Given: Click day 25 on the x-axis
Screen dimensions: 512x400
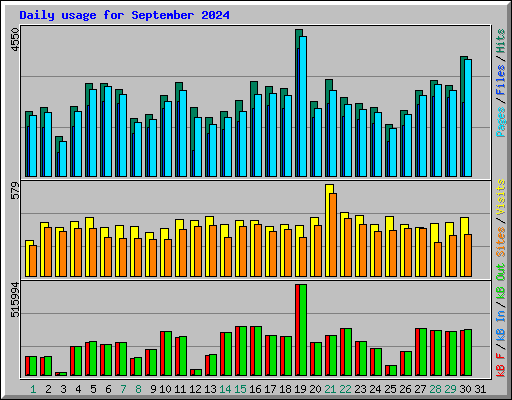Looking at the screenshot, I should tap(390, 389).
